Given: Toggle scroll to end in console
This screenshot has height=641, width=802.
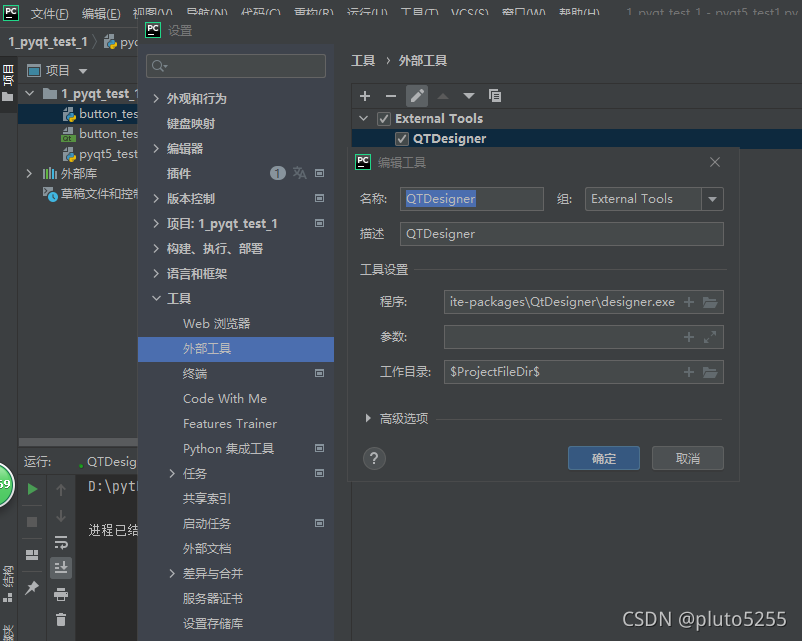Looking at the screenshot, I should click(61, 567).
